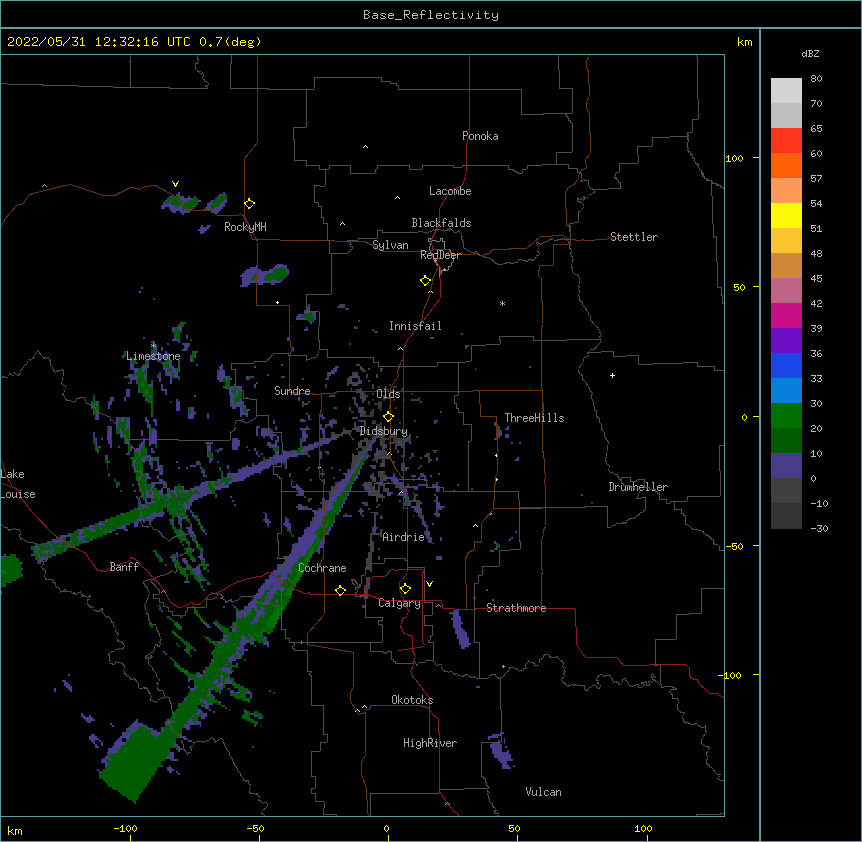
Task: Click the Drumheller label
Action: click(638, 487)
